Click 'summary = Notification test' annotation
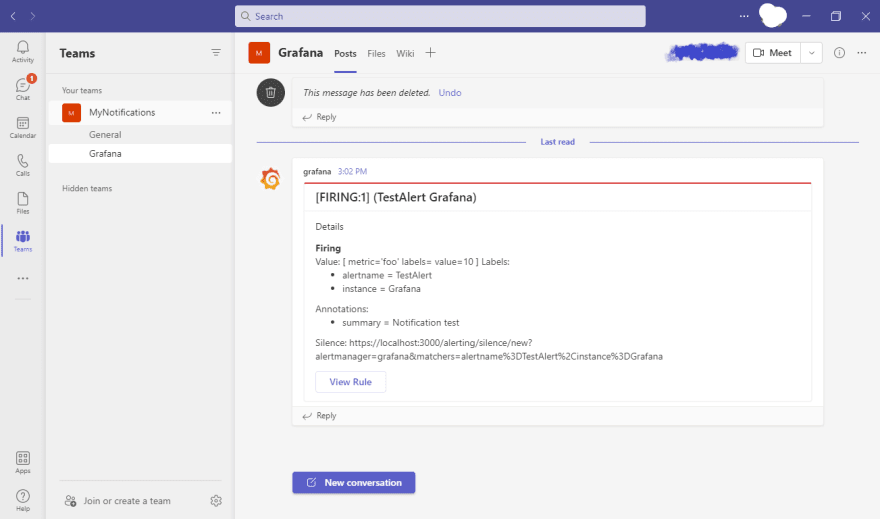880x519 pixels. (401, 323)
